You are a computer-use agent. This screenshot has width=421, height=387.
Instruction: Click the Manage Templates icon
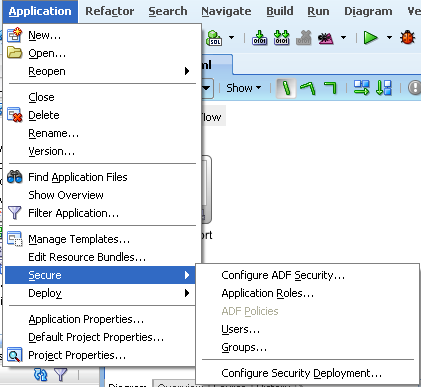tap(14, 239)
